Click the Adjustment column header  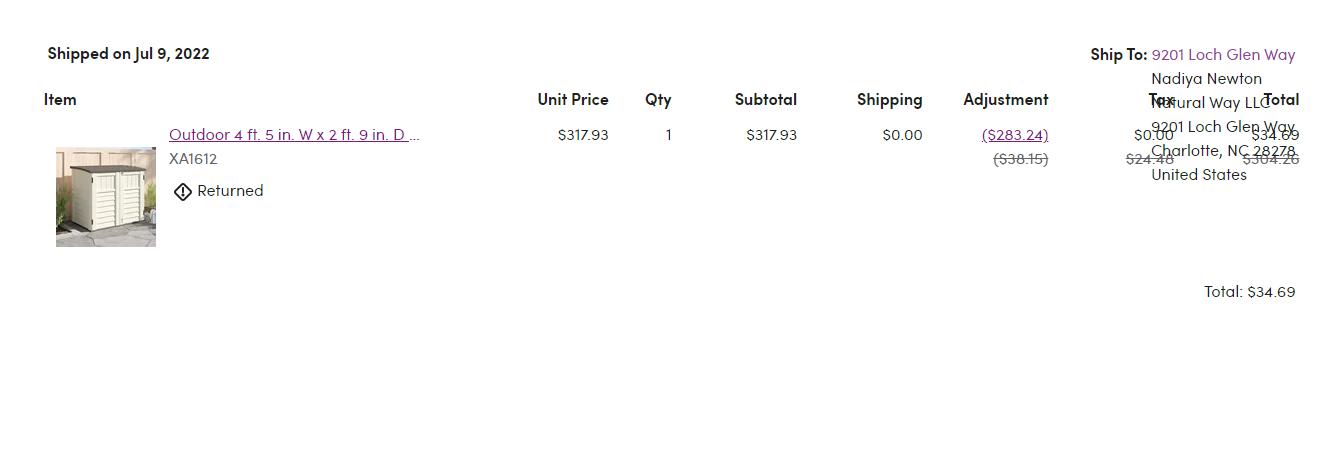point(1006,99)
